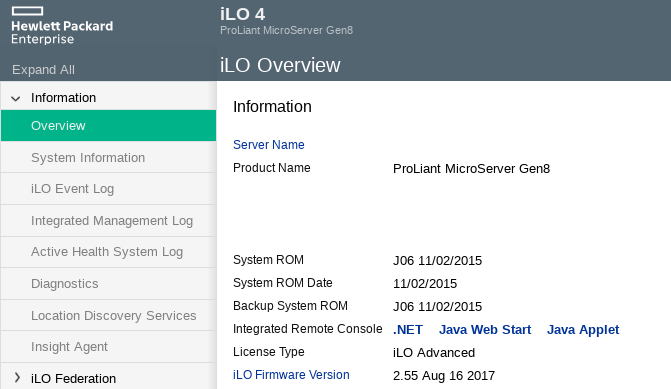This screenshot has height=389, width=671.
Task: Click ProLiant MicroServer Gen8 header subtitle
Action: coord(286,30)
